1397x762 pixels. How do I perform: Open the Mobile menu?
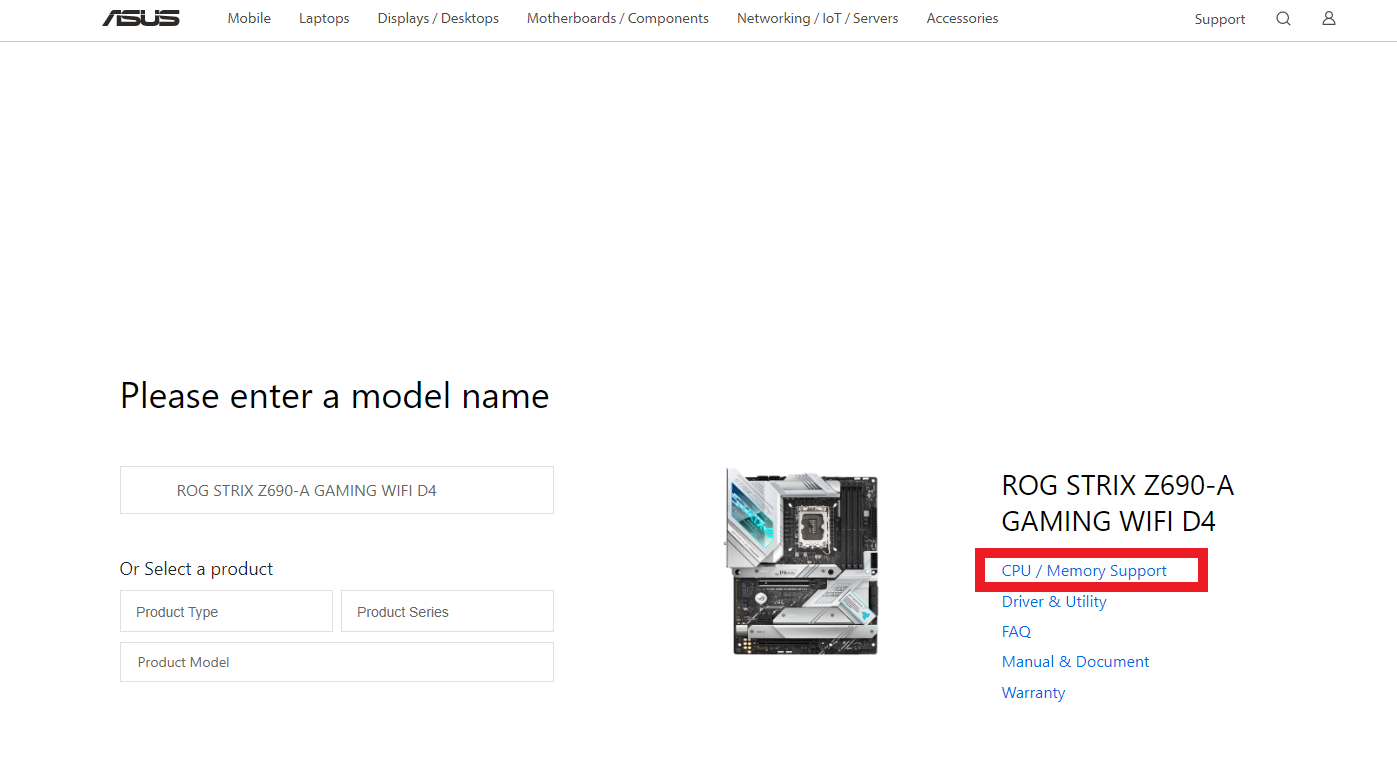pos(249,18)
